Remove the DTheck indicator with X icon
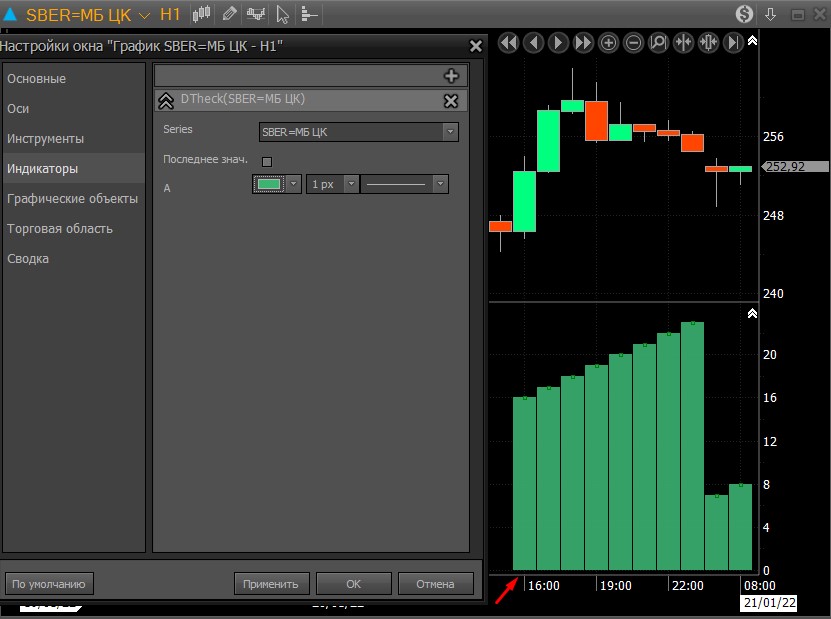This screenshot has width=831, height=619. click(450, 100)
